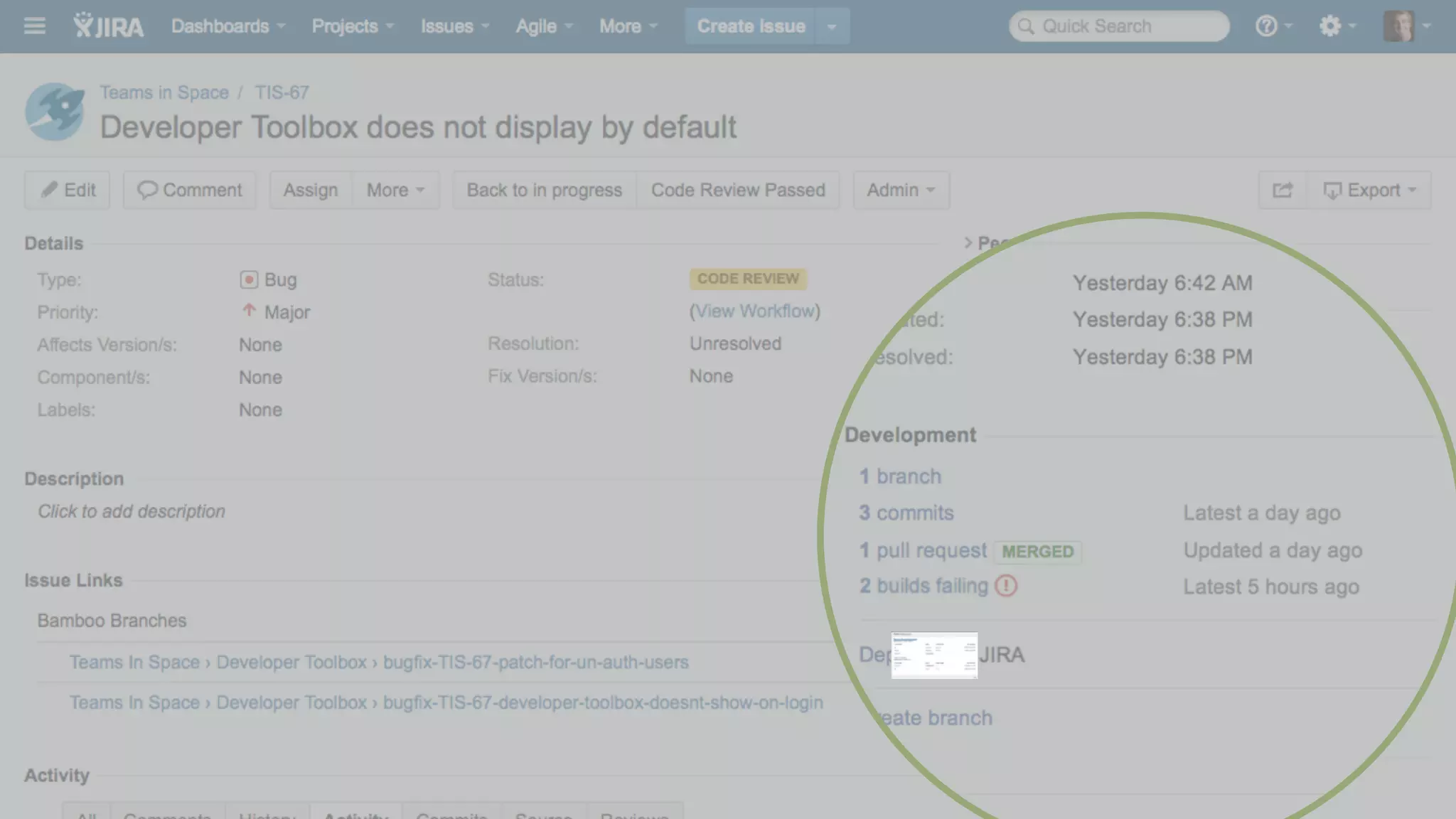Expand the People section chevron

pyautogui.click(x=968, y=243)
